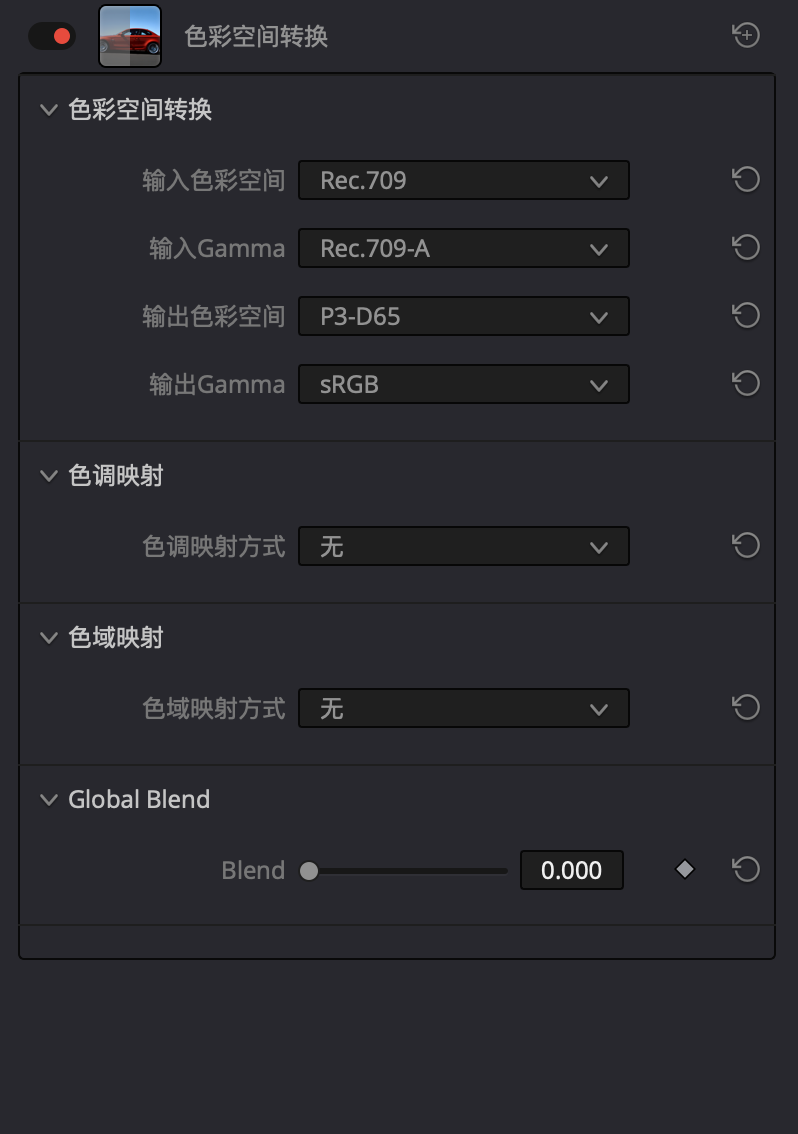Reset the entire 色彩空间转换 effect

coord(746,36)
